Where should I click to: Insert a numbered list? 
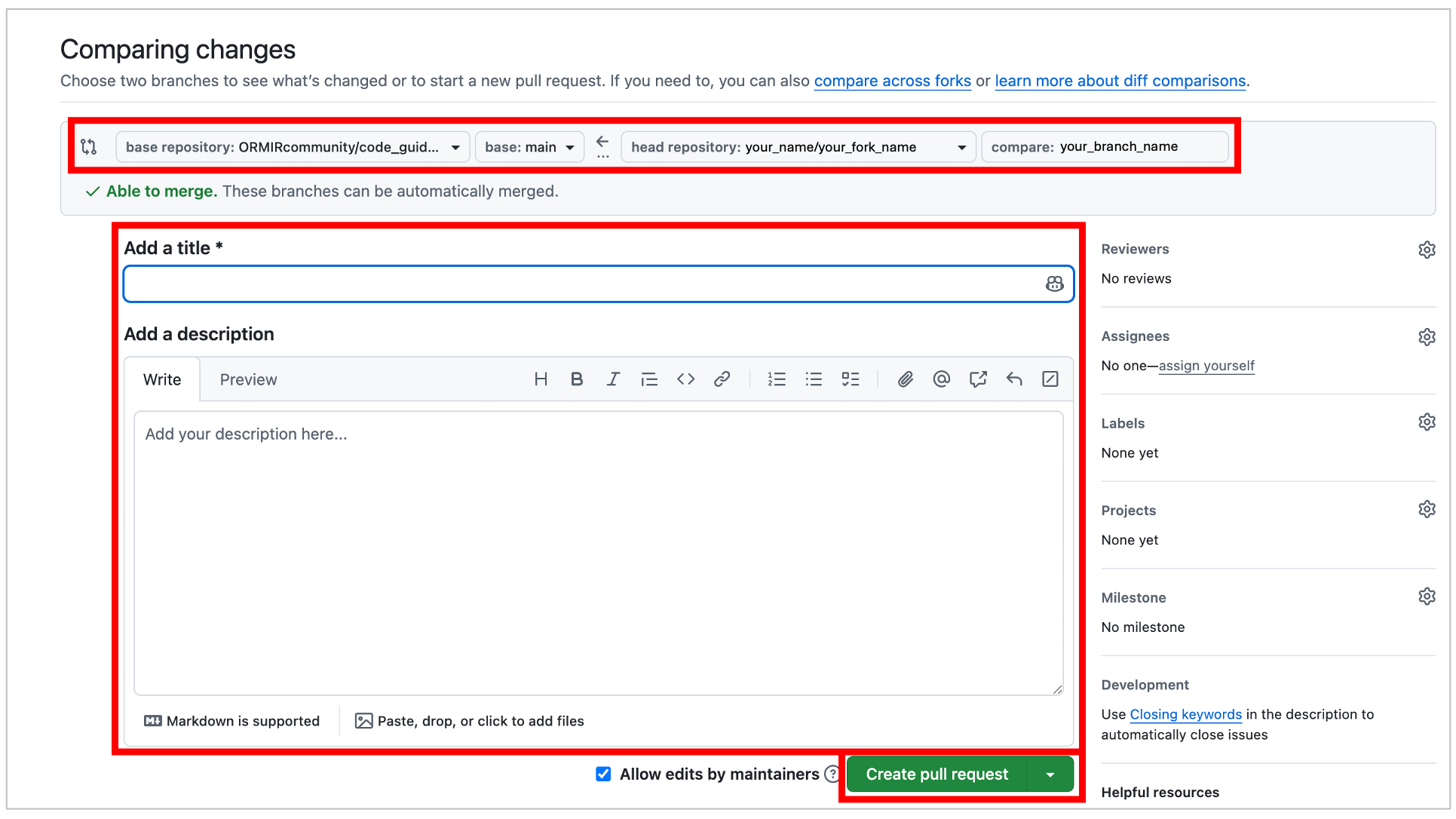(x=777, y=379)
